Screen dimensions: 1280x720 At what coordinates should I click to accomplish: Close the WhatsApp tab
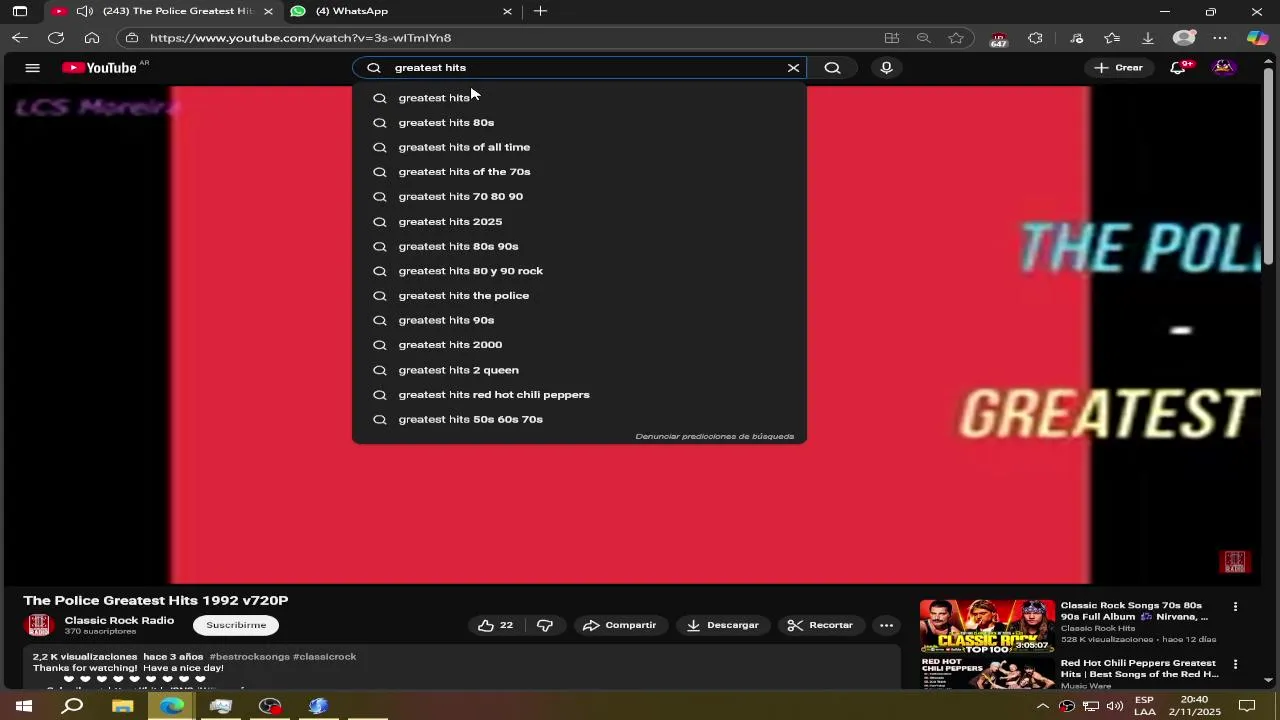[x=507, y=11]
